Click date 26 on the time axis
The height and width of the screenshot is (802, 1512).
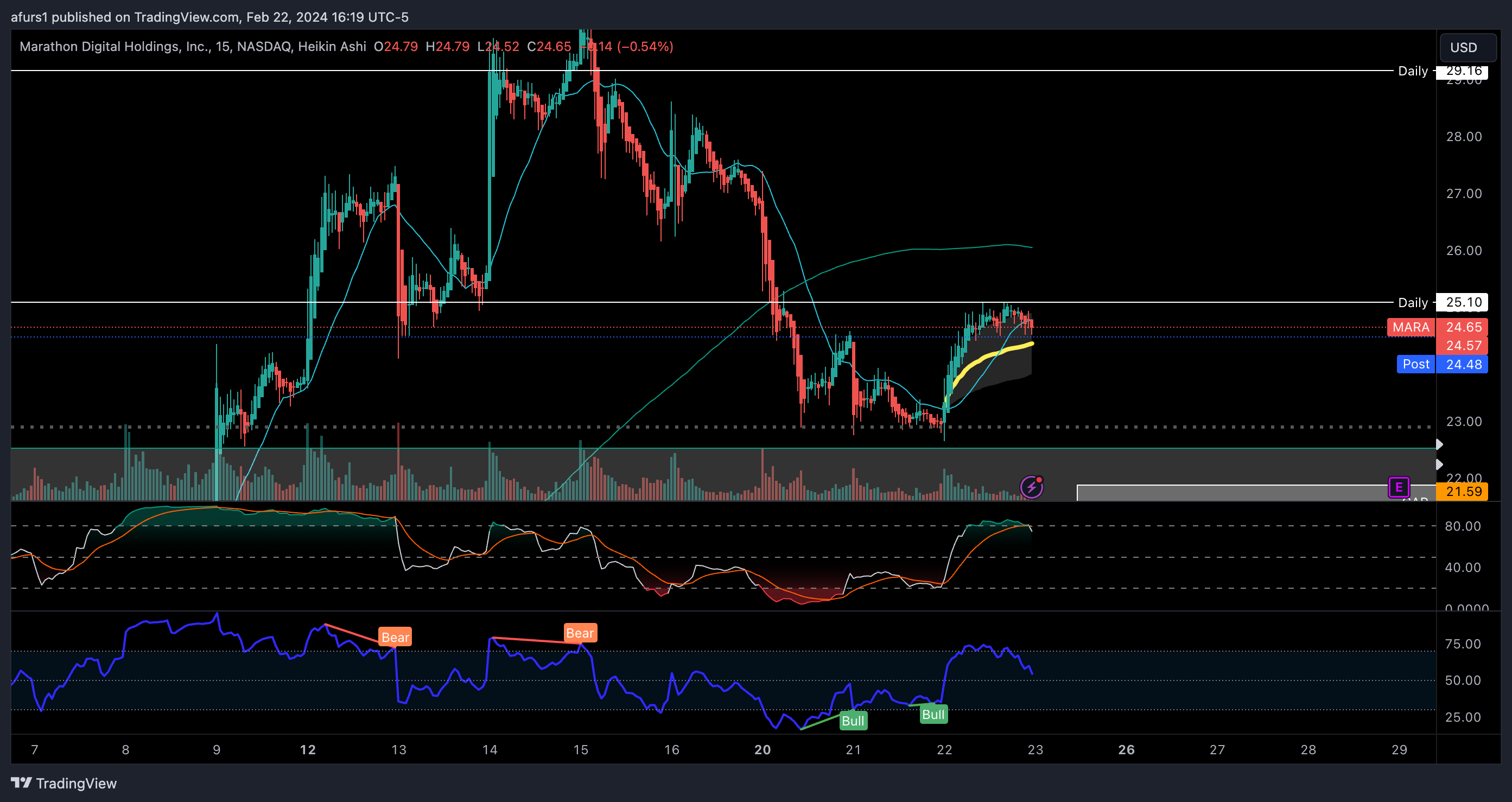coord(1126,750)
